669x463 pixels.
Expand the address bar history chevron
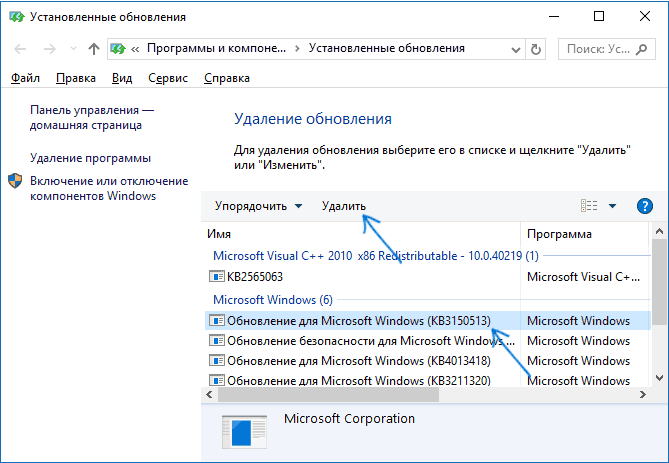(x=516, y=50)
